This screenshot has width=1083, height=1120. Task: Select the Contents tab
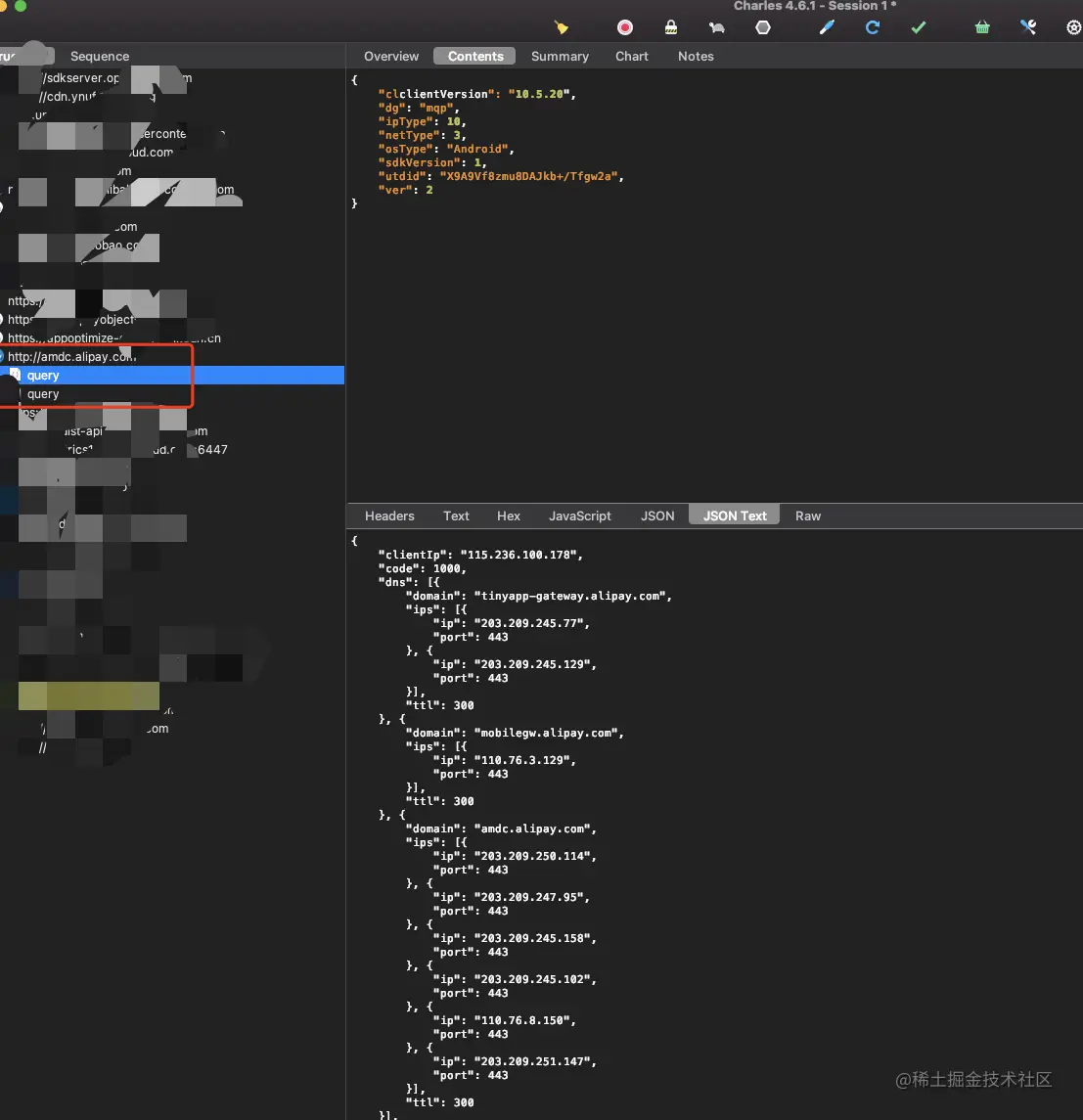coord(475,57)
